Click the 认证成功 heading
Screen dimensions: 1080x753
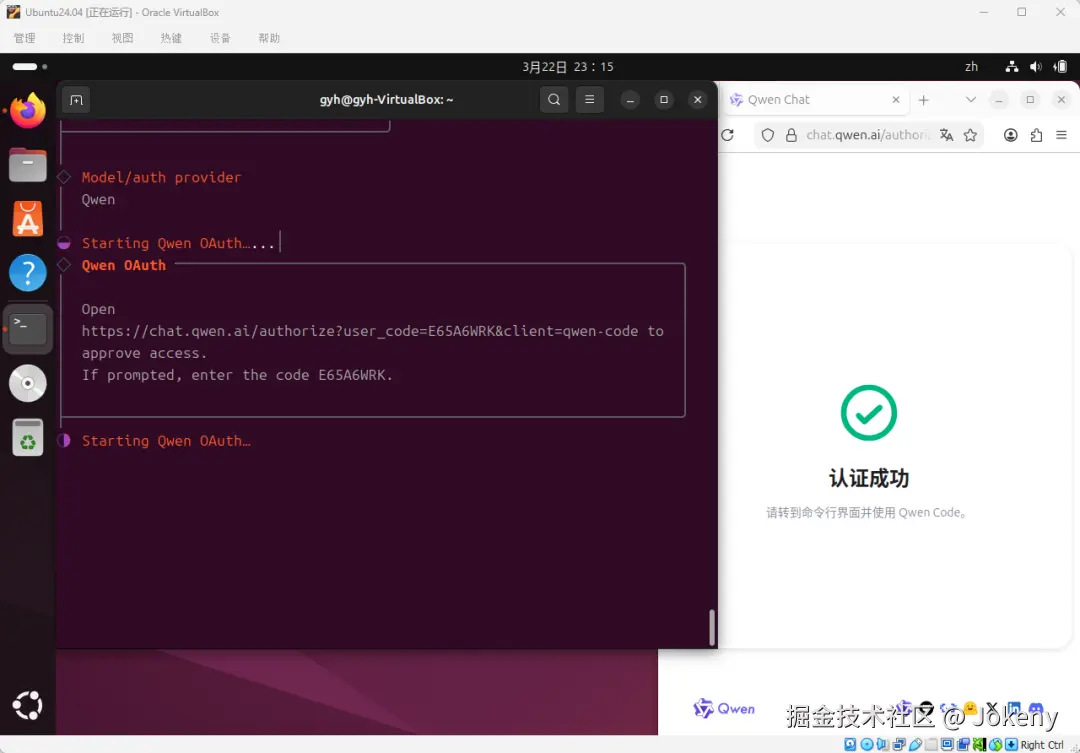click(x=869, y=478)
